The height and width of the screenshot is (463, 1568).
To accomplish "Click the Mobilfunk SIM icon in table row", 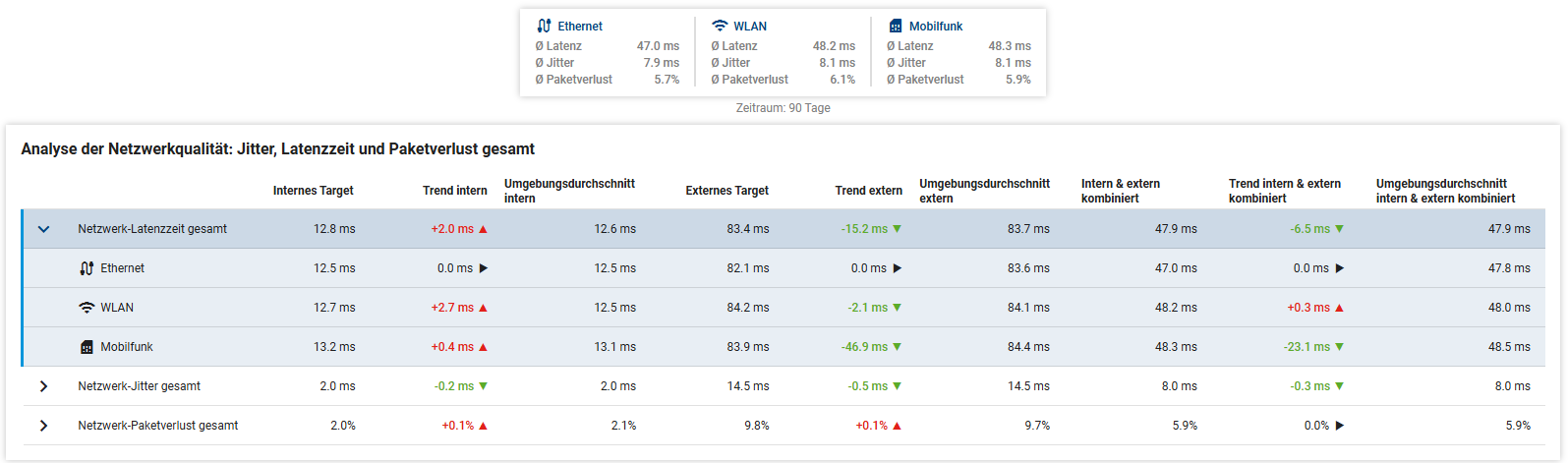I will click(x=87, y=347).
